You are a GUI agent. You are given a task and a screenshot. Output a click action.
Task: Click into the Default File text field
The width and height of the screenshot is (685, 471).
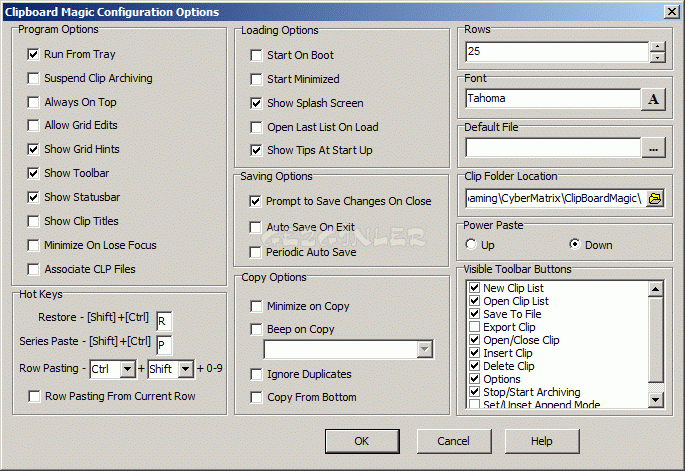(553, 148)
